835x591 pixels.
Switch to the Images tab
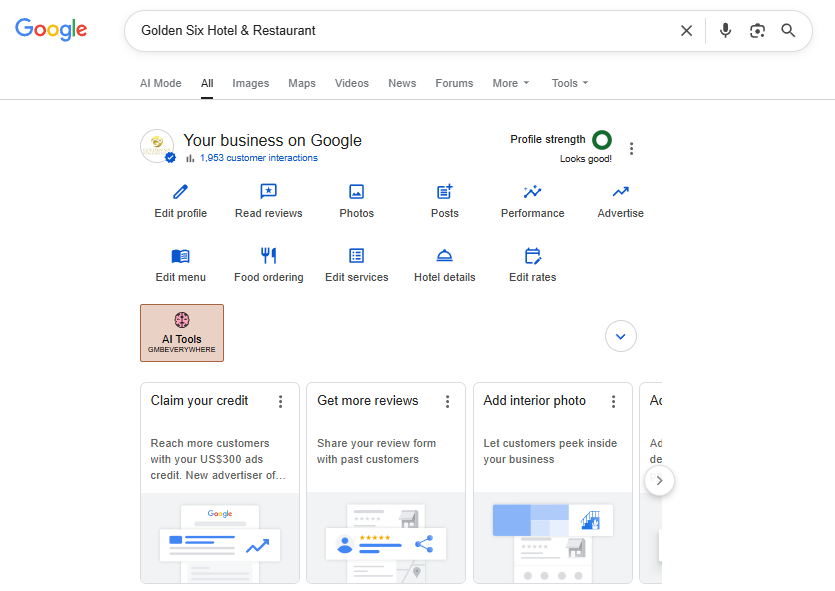(x=250, y=83)
